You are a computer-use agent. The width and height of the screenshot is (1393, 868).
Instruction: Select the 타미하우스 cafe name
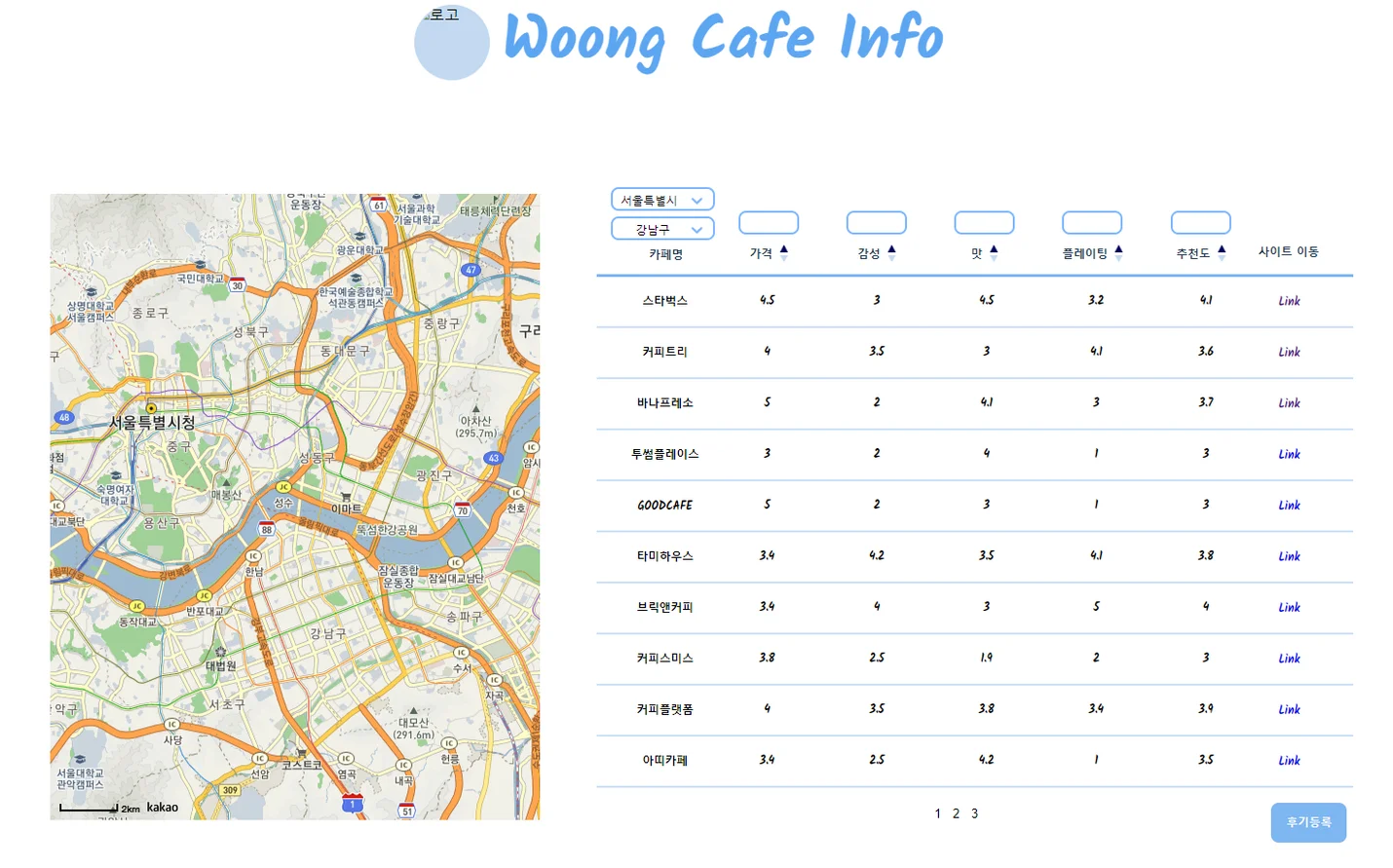[665, 556]
